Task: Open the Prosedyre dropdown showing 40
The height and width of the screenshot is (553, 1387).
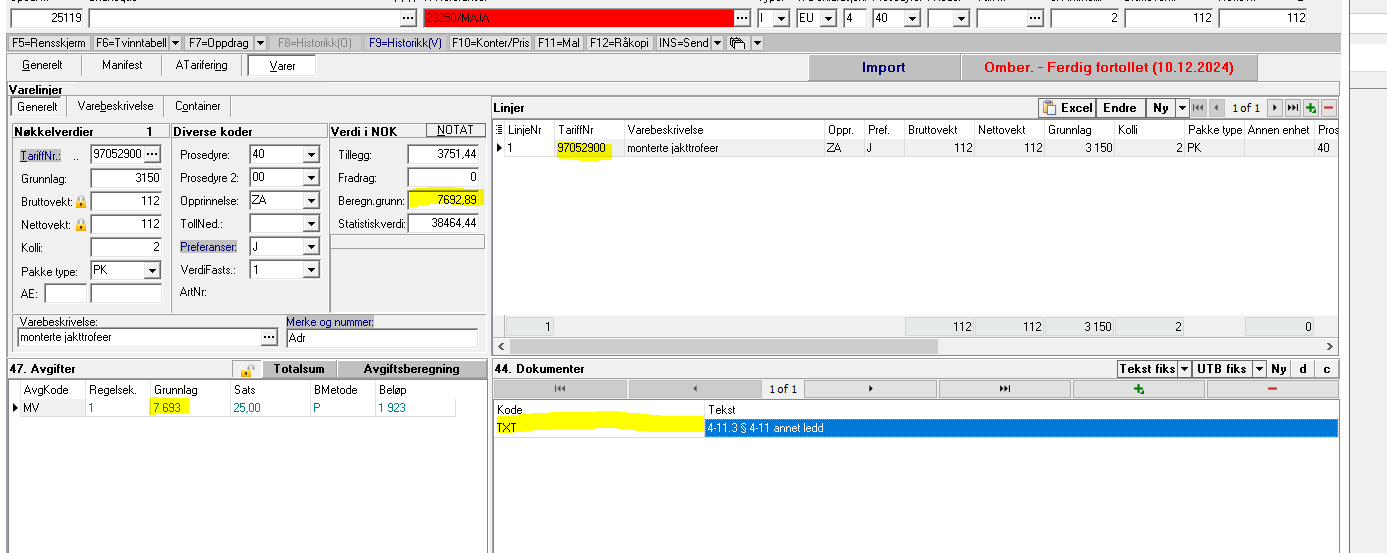Action: pyautogui.click(x=310, y=155)
